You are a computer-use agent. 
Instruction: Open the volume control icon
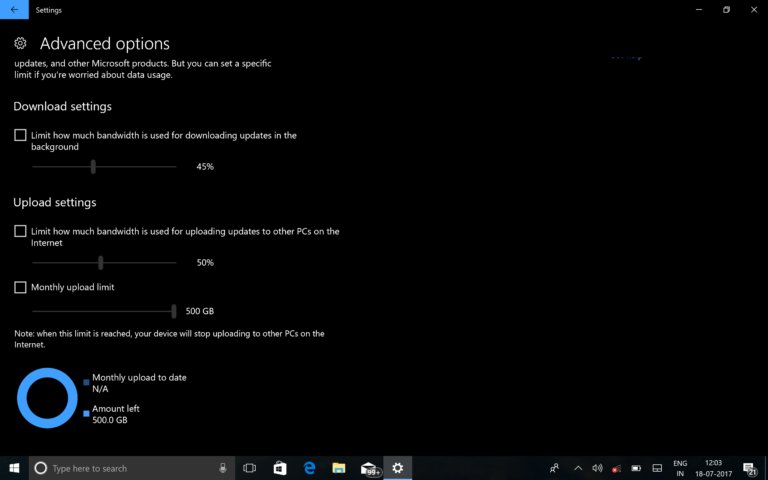(597, 468)
